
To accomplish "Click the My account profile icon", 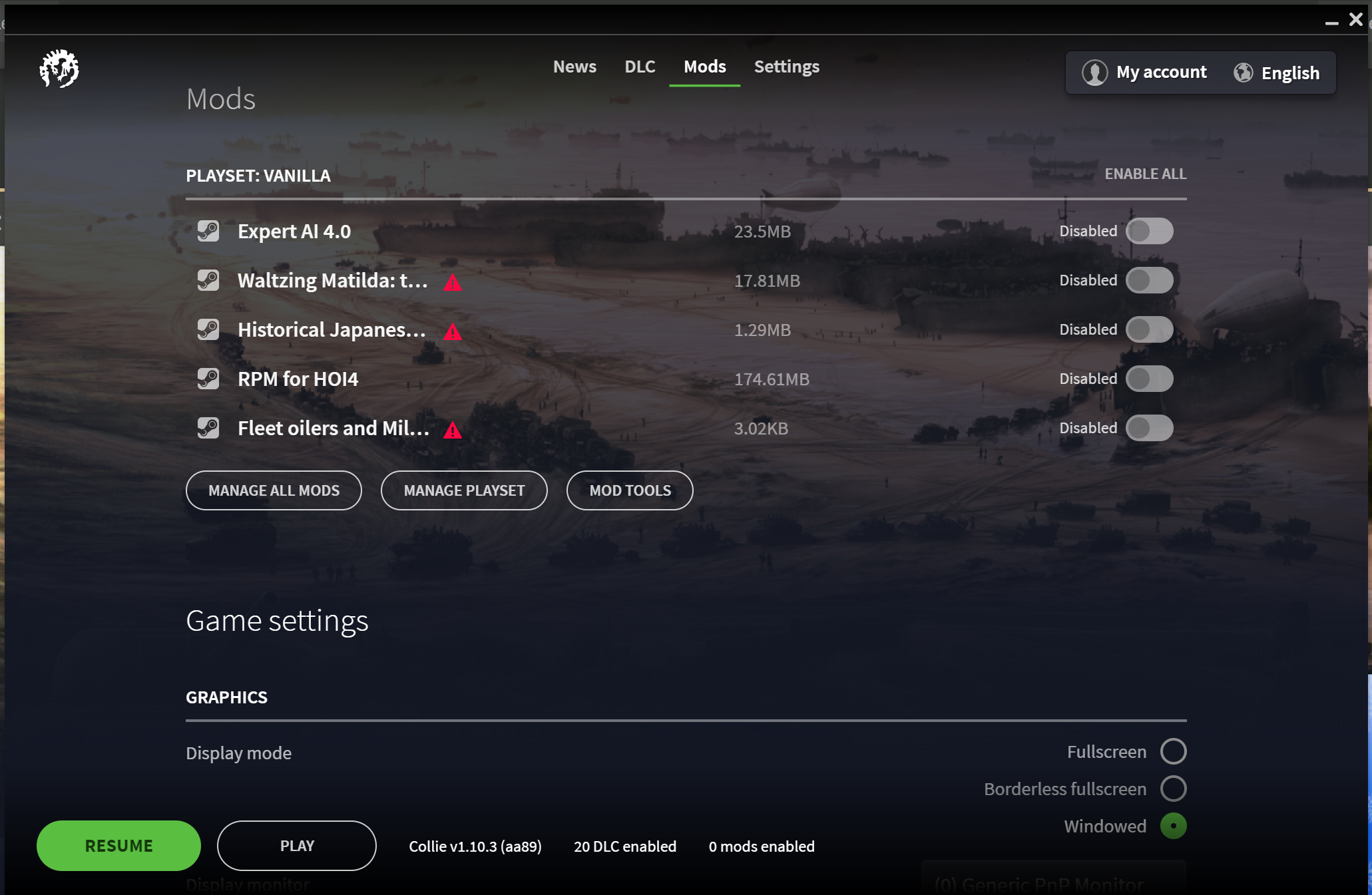I will tap(1094, 73).
